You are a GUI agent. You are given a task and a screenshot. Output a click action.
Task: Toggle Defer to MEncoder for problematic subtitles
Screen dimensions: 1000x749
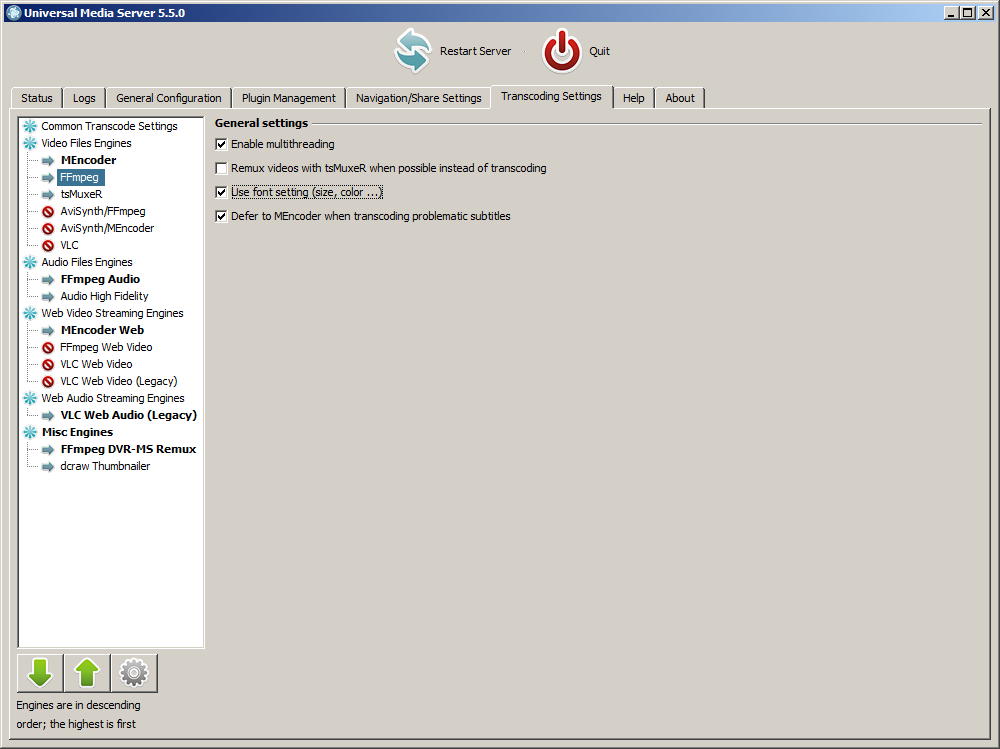click(221, 216)
